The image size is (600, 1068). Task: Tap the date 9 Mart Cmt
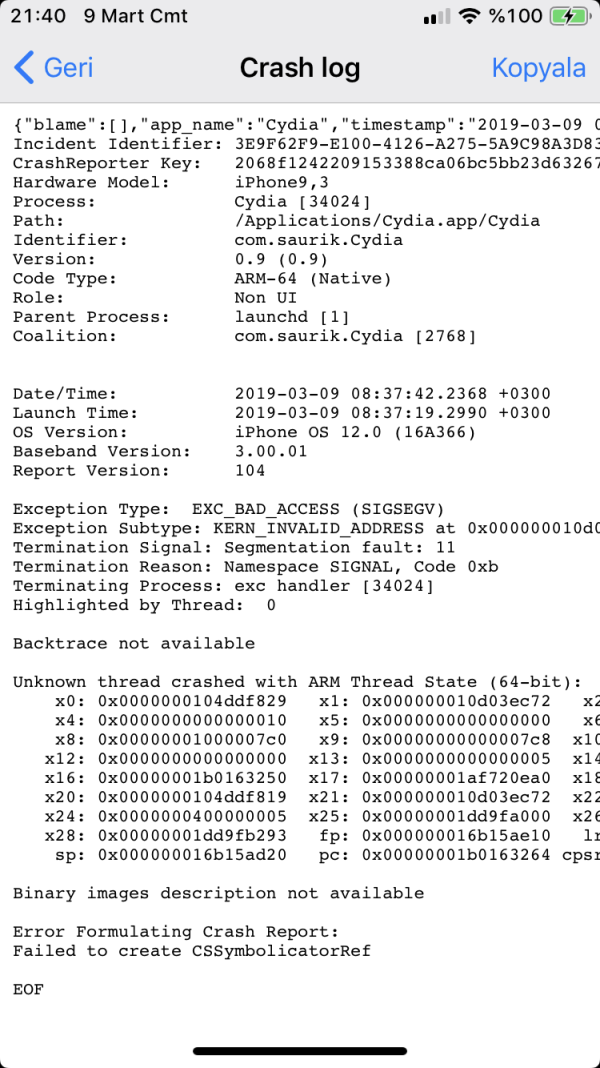(x=136, y=17)
